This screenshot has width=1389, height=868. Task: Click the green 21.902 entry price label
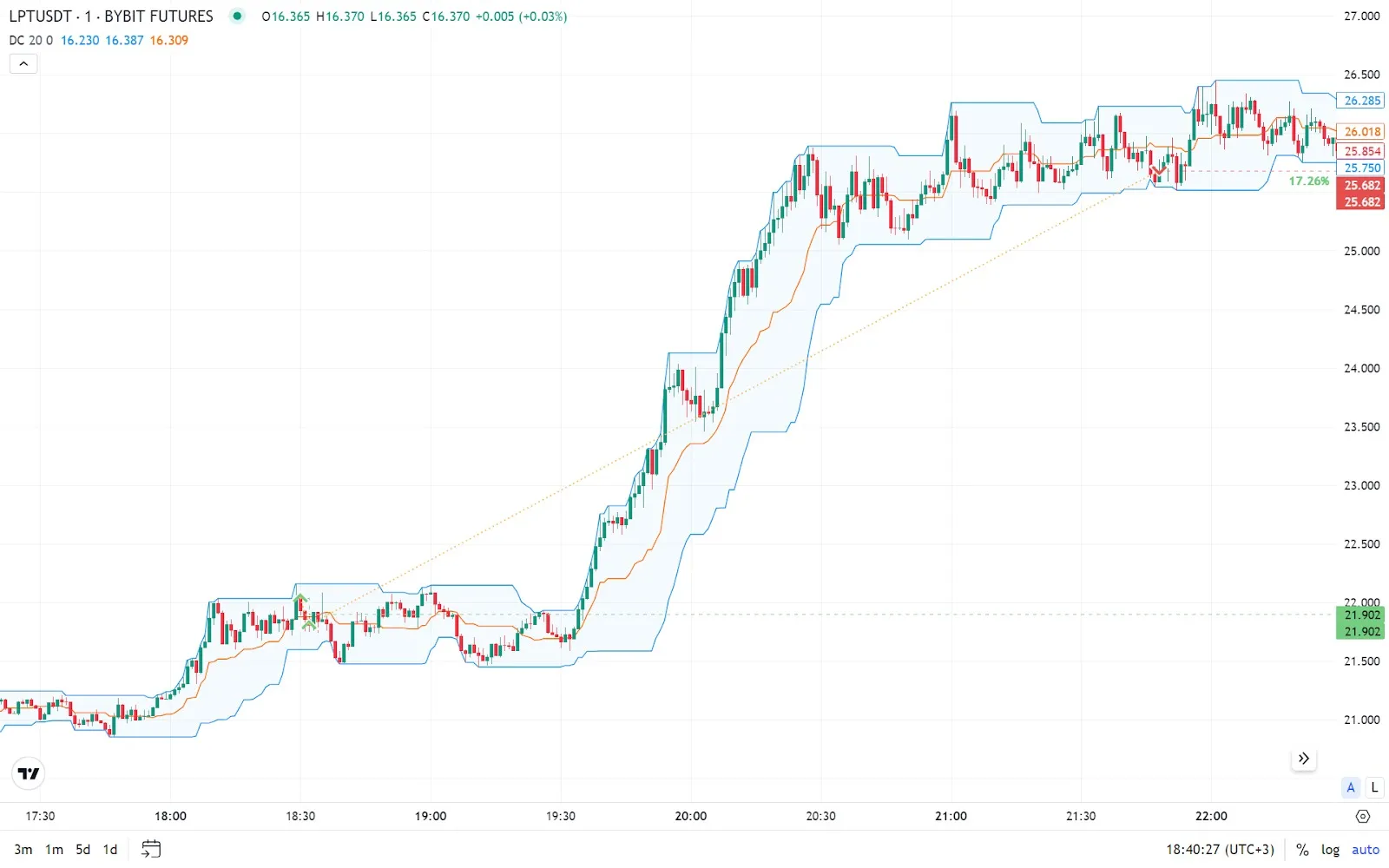click(x=1360, y=615)
